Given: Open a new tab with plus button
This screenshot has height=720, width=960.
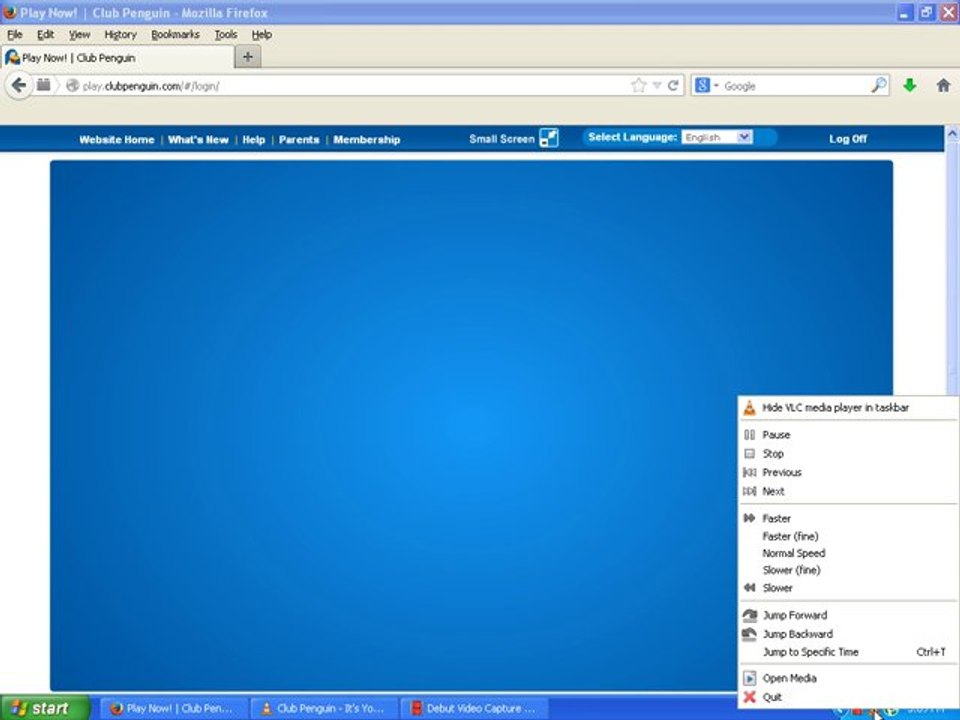Looking at the screenshot, I should (247, 57).
